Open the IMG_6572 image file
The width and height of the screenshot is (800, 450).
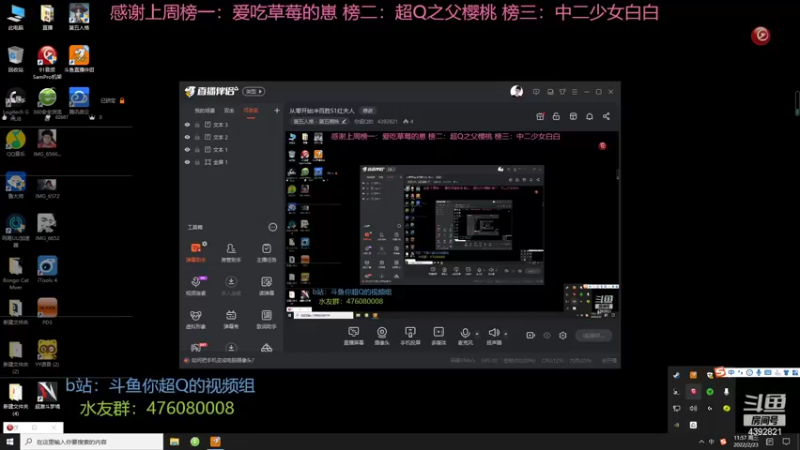click(x=47, y=188)
